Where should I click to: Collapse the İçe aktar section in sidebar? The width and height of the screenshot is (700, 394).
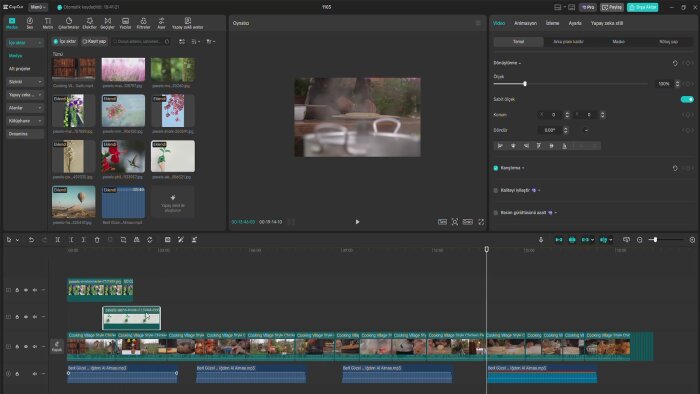point(25,42)
